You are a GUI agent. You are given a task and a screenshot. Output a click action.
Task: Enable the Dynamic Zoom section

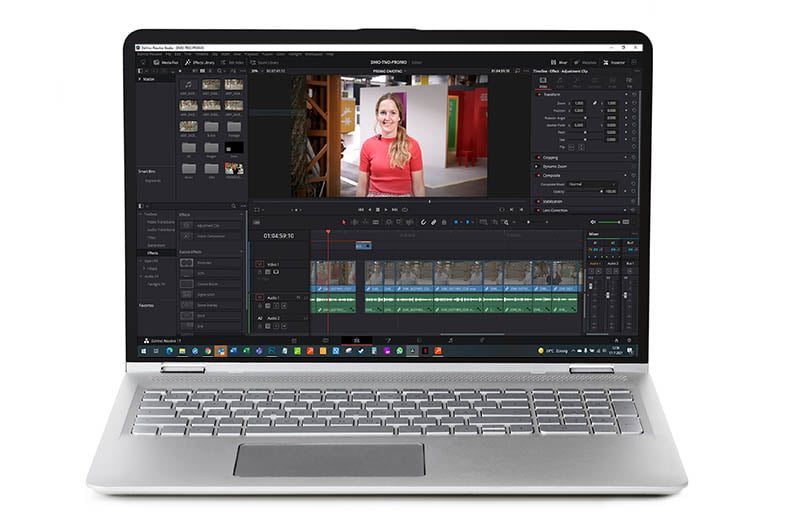[537, 166]
